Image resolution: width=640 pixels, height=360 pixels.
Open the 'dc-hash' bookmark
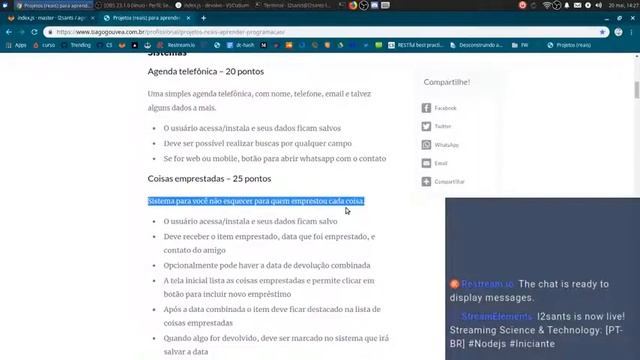(x=241, y=45)
